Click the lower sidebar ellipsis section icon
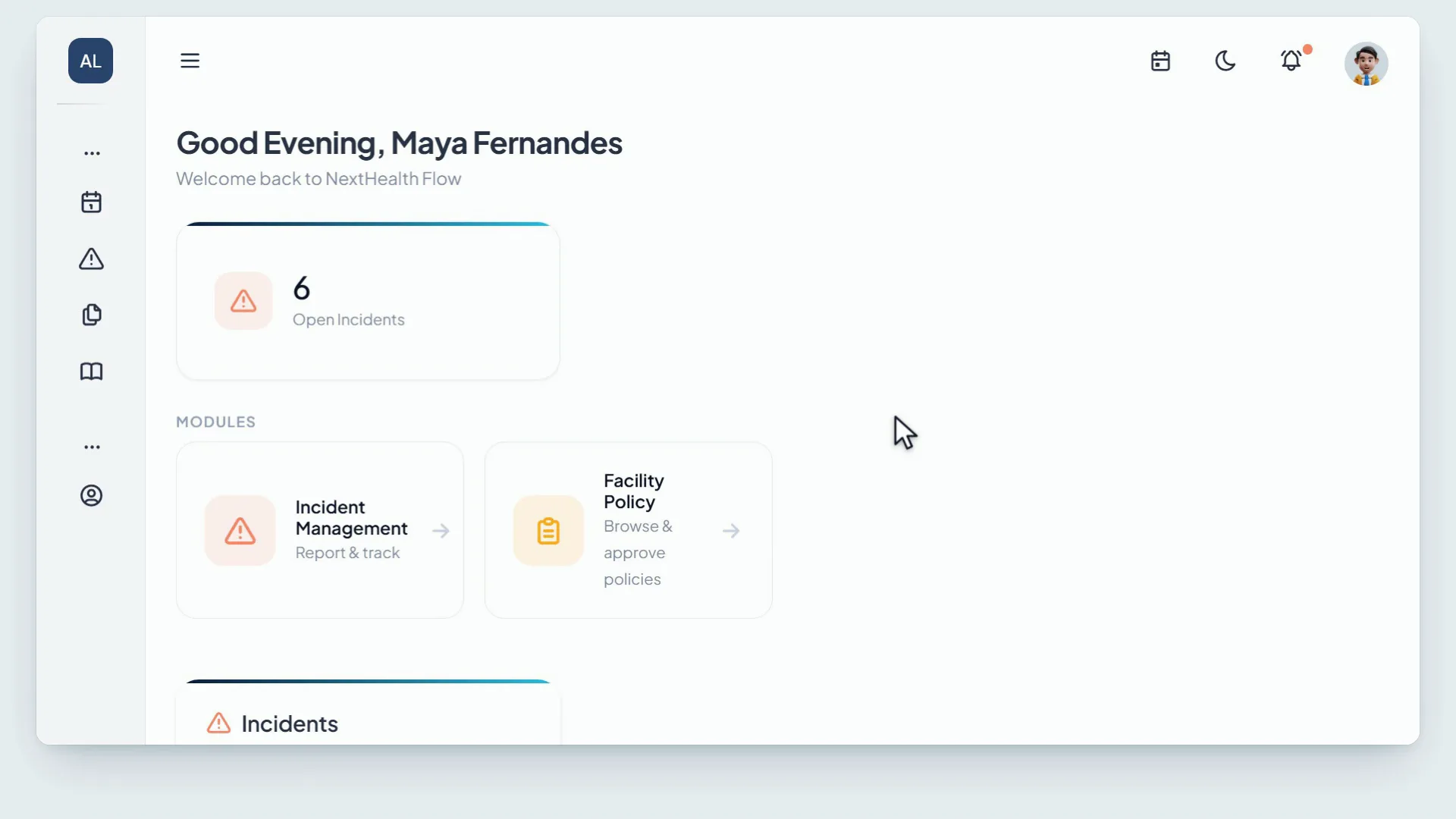The width and height of the screenshot is (1456, 819). point(92,447)
